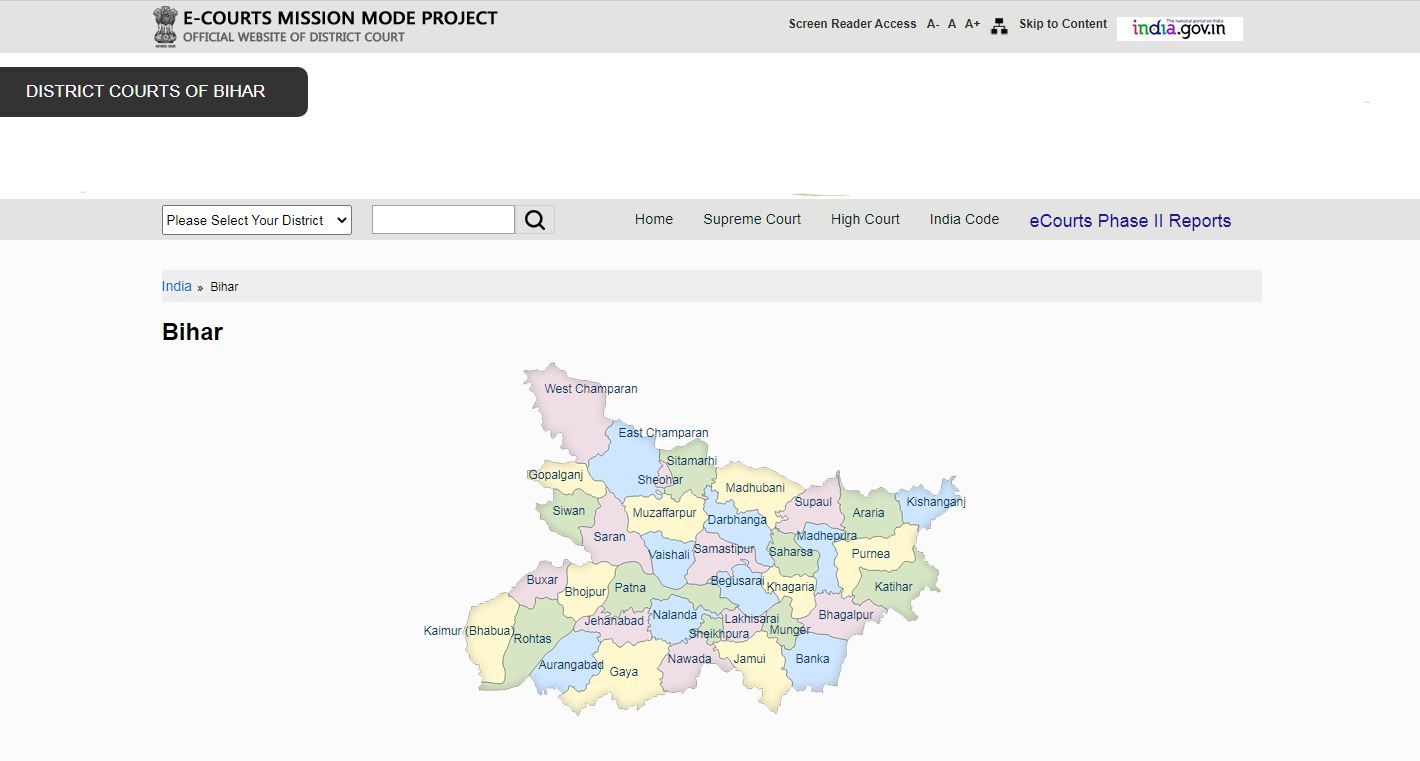Increase font size with A+ link
Screen dimensions: 1420x761
[x=972, y=24]
